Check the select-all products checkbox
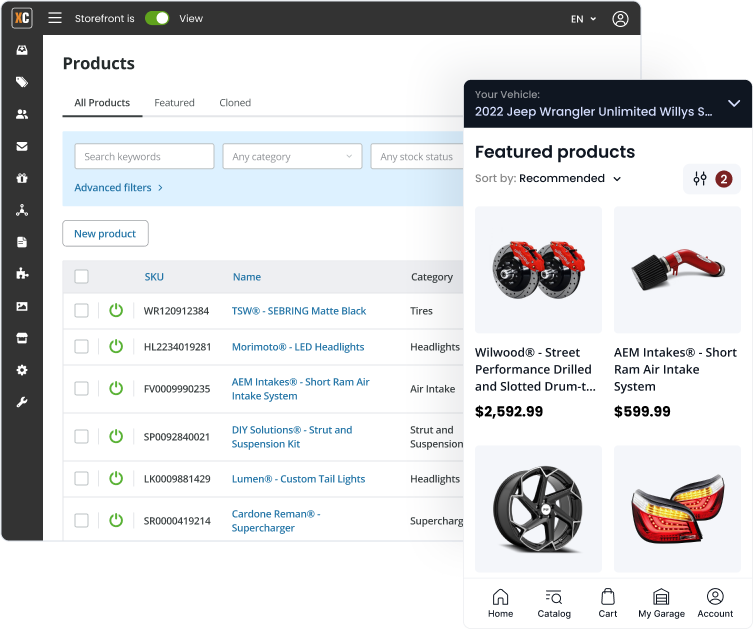 pos(82,277)
